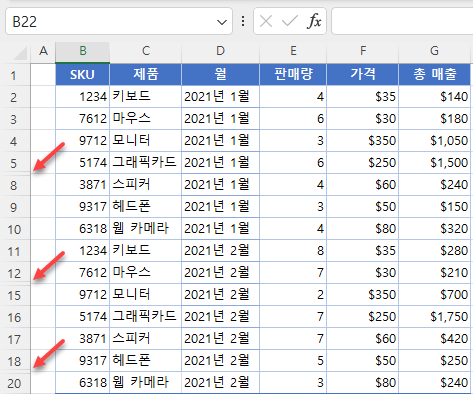Image resolution: width=473 pixels, height=394 pixels.
Task: Click the 제품 header cell
Action: [146, 75]
